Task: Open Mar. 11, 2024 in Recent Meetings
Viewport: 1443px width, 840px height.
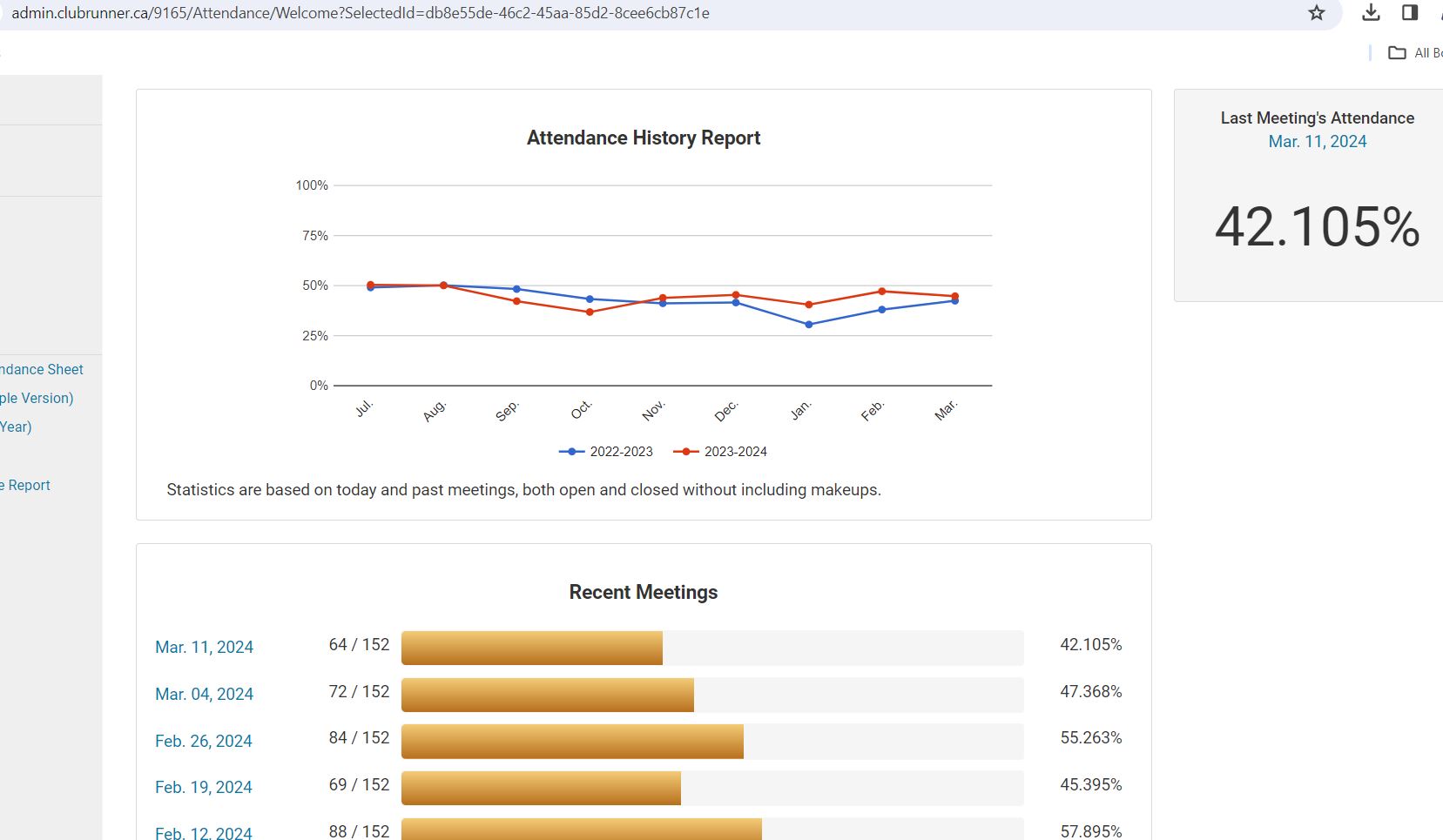Action: click(204, 647)
